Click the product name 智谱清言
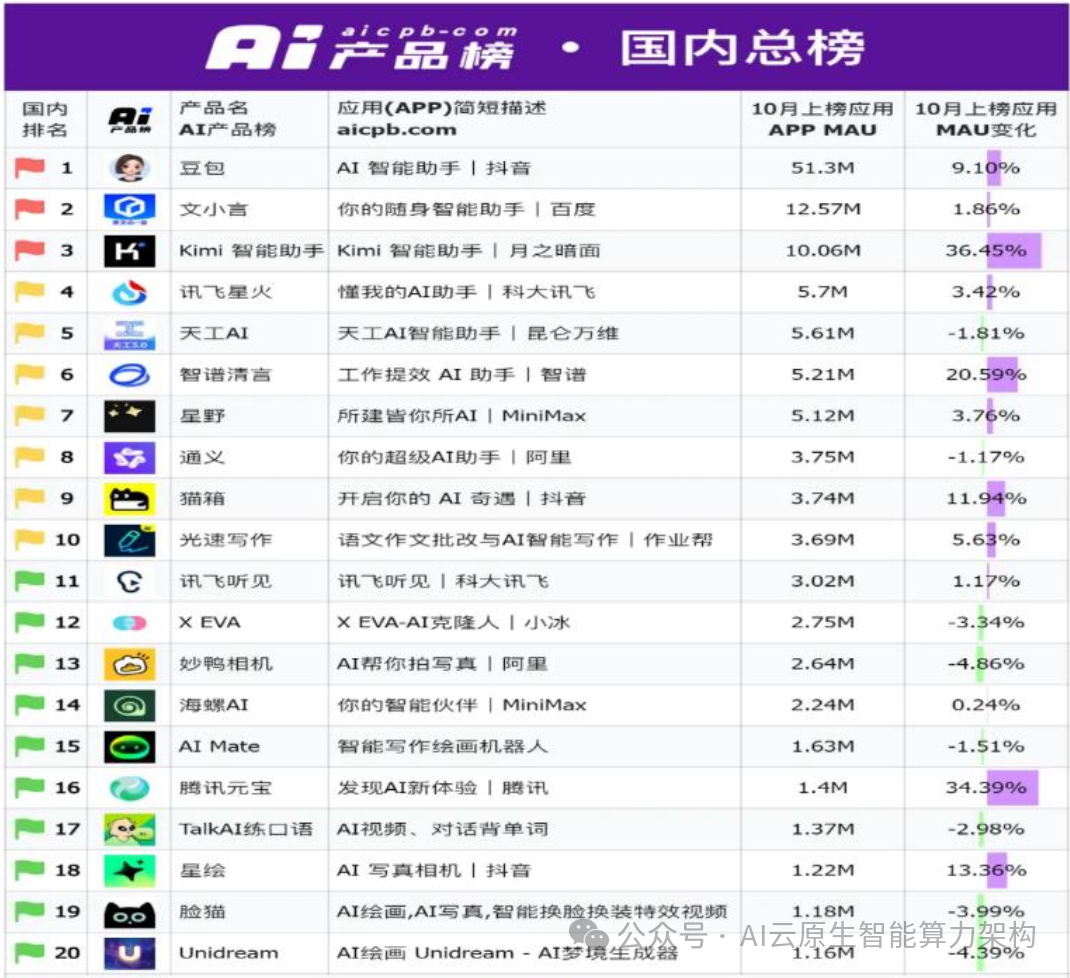 click(x=225, y=375)
